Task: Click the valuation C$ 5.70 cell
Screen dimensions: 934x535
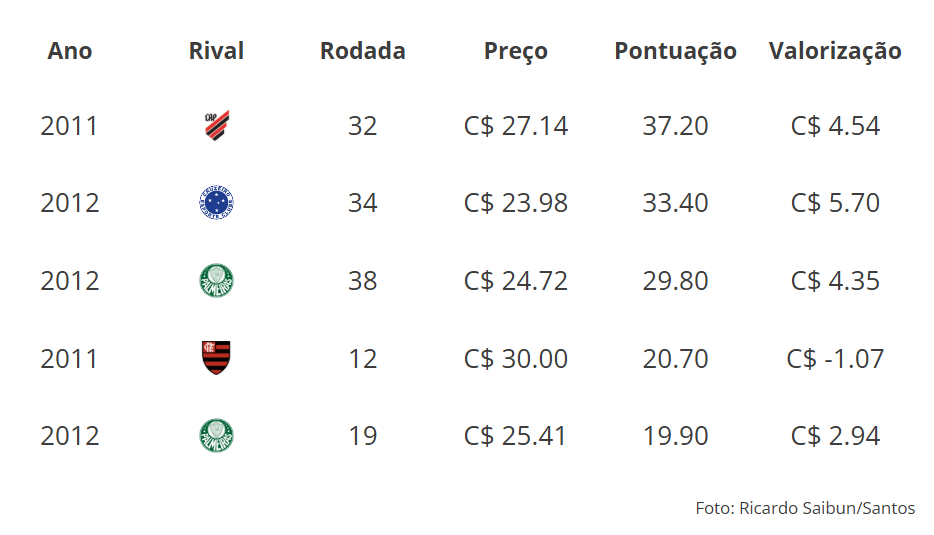Action: click(835, 203)
